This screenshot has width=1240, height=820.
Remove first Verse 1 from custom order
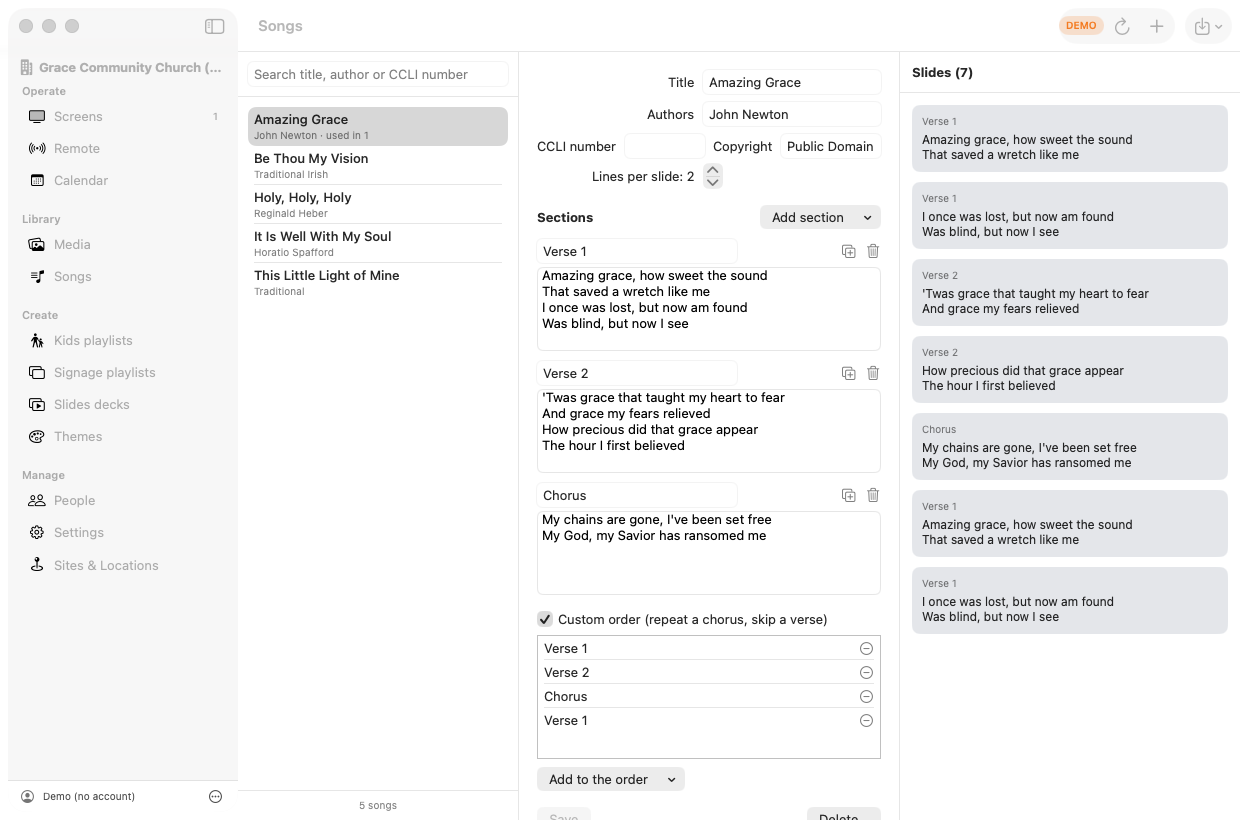[866, 648]
